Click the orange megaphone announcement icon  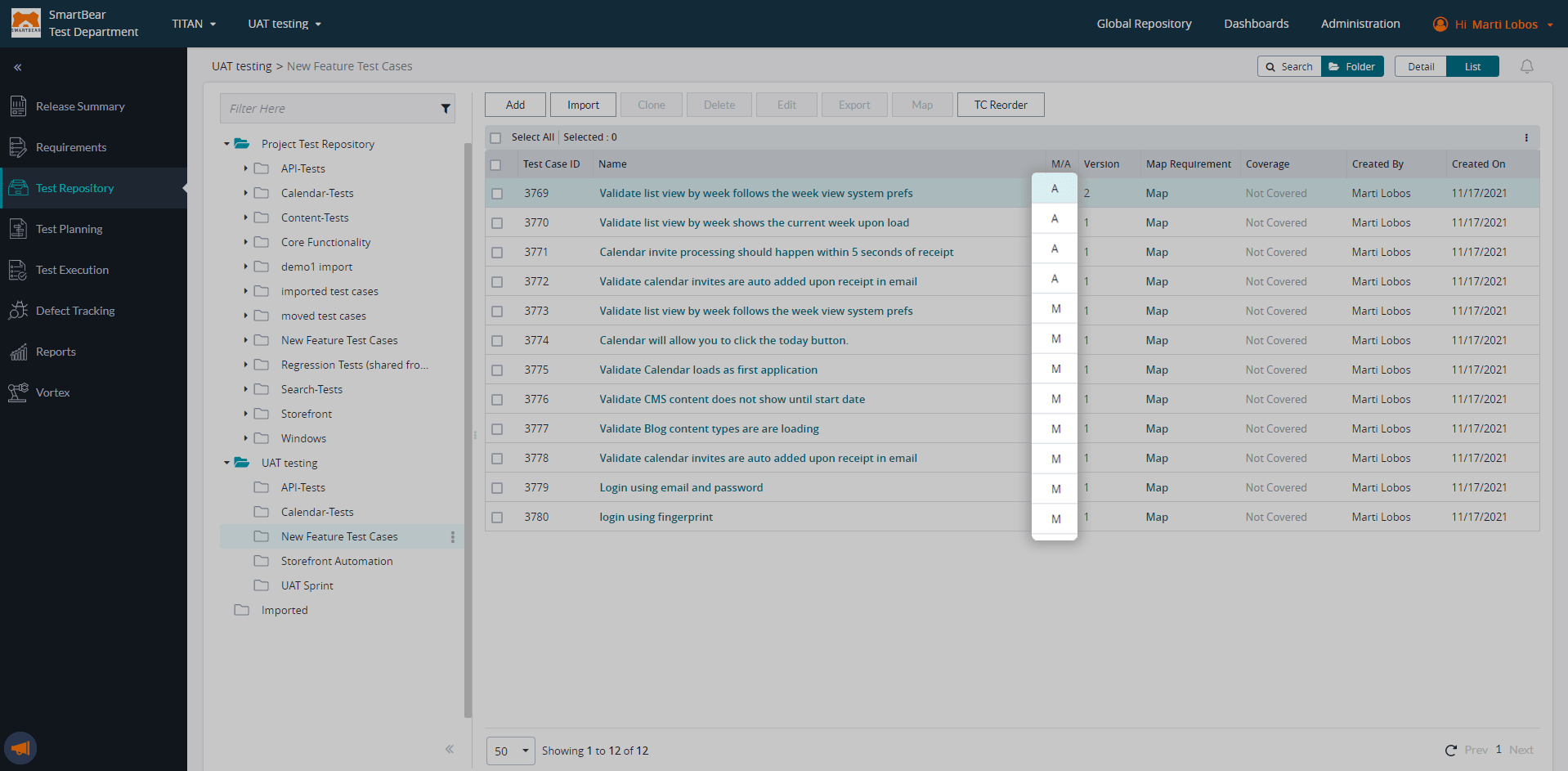click(x=20, y=748)
